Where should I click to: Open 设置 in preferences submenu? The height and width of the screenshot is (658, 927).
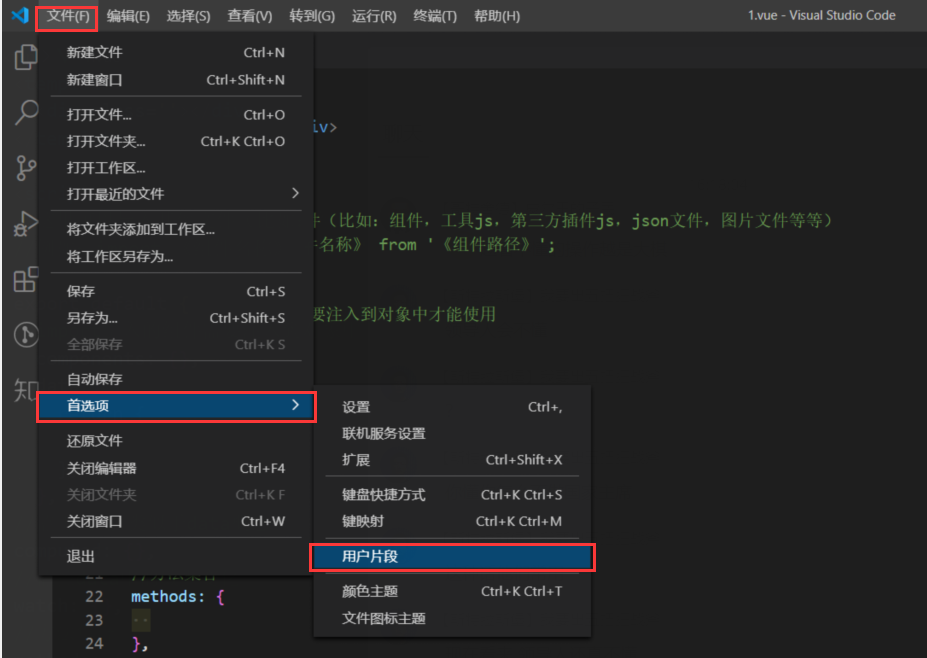(x=452, y=407)
